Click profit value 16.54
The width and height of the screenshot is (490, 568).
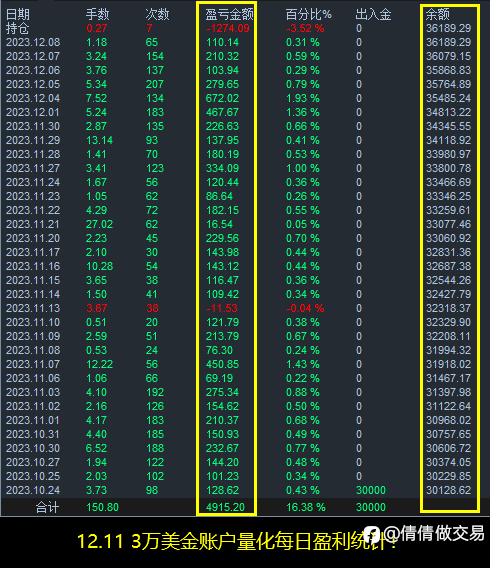tap(219, 225)
